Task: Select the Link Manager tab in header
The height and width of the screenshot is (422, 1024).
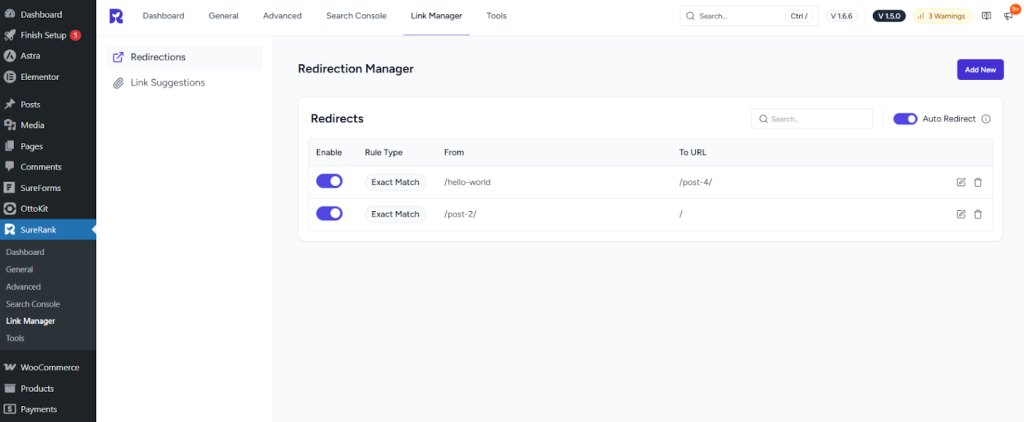Action: [x=436, y=16]
